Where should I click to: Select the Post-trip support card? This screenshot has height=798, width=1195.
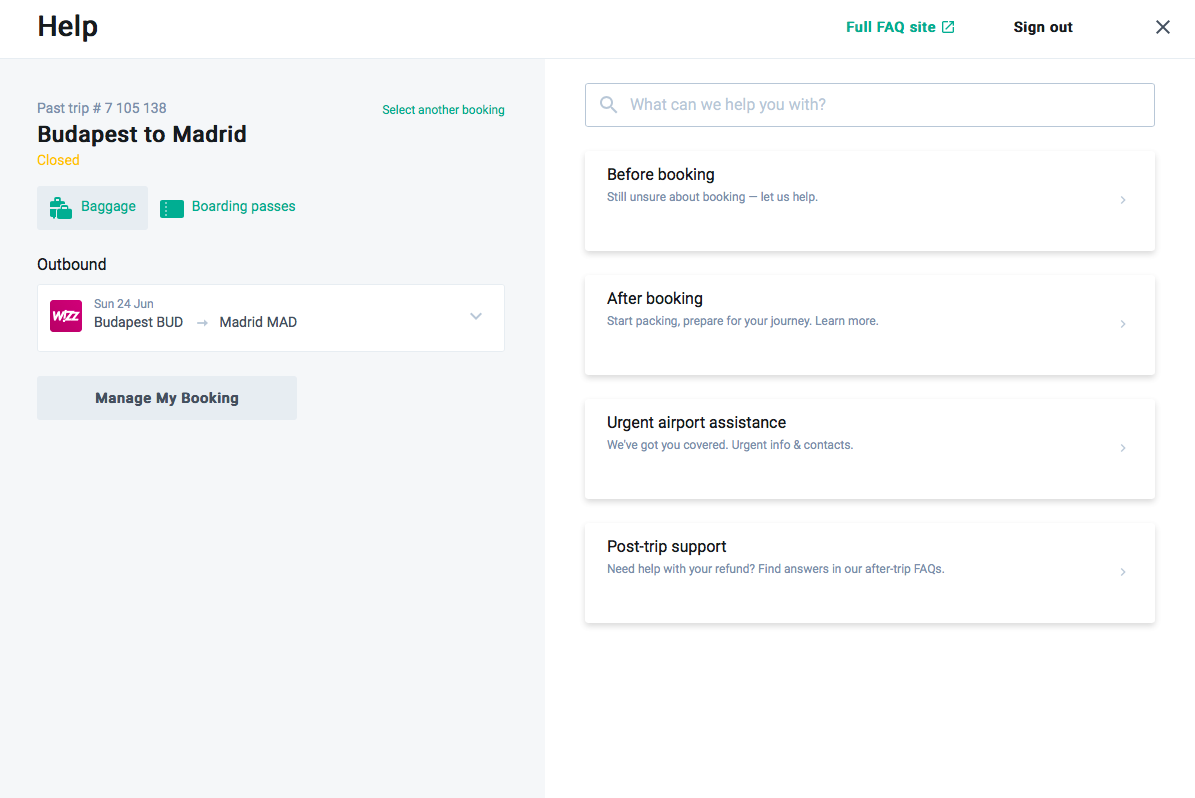[869, 572]
